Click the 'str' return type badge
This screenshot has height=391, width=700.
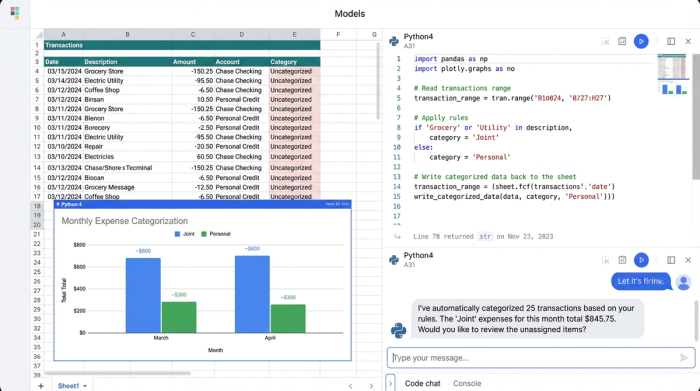pos(485,237)
